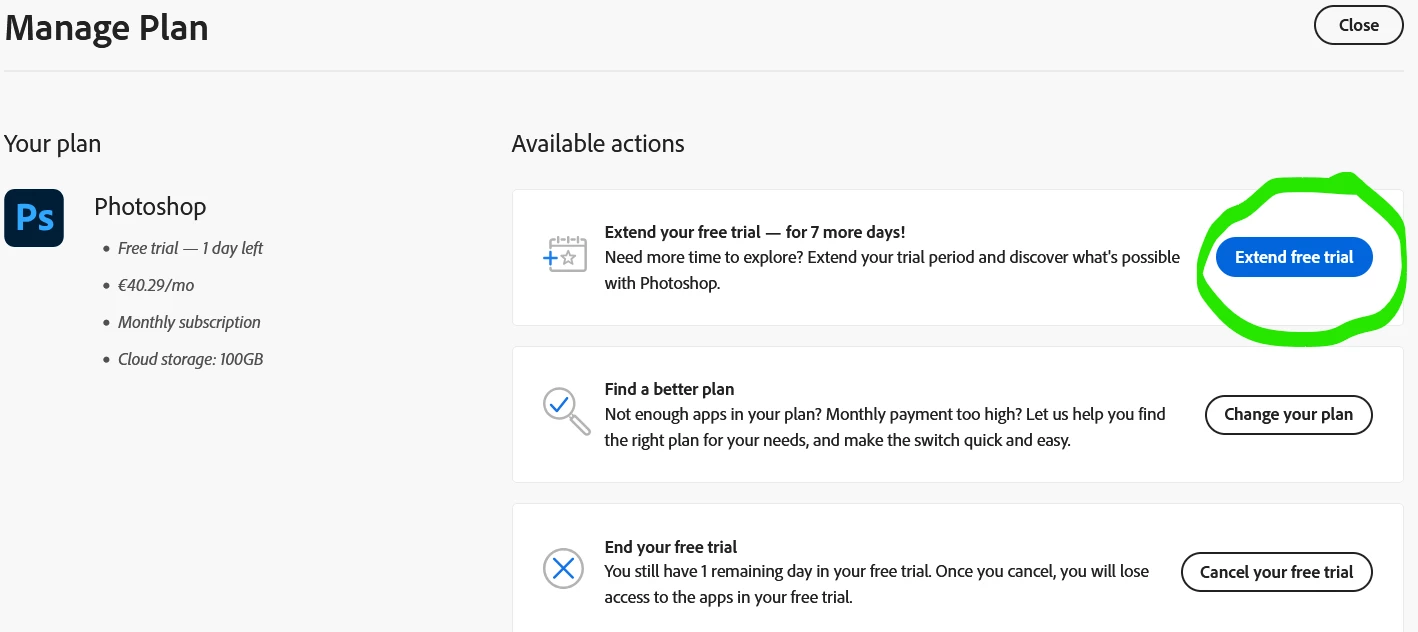This screenshot has width=1418, height=632.
Task: Click the remaining-day cancellation description text
Action: [x=876, y=584]
